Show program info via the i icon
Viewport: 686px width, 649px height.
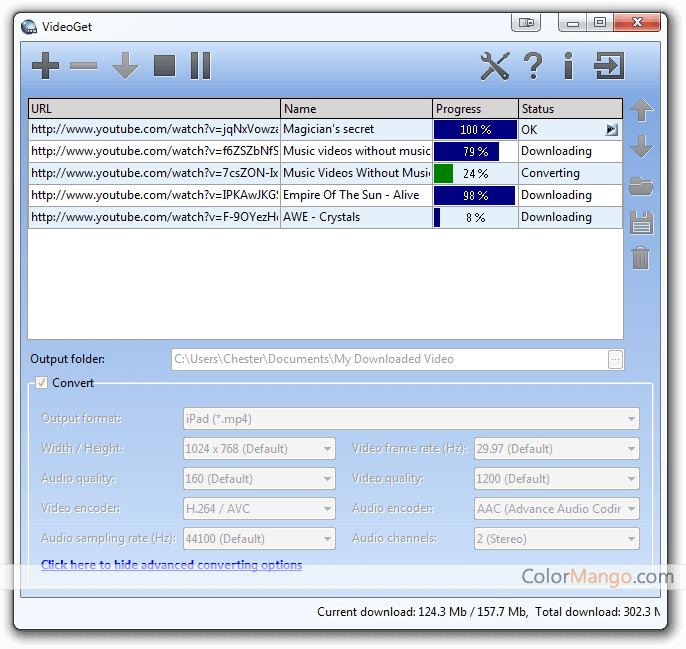pyautogui.click(x=568, y=67)
